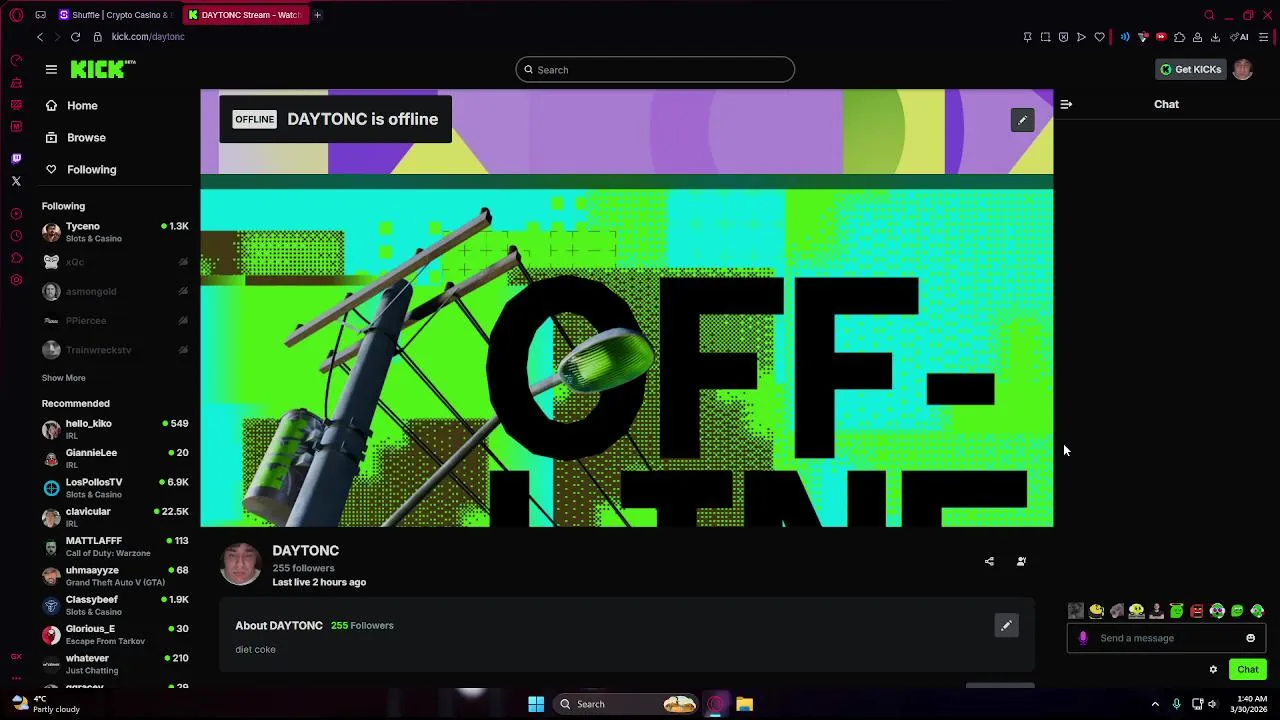The height and width of the screenshot is (720, 1280).
Task: Click the Kick search box
Action: pyautogui.click(x=655, y=70)
